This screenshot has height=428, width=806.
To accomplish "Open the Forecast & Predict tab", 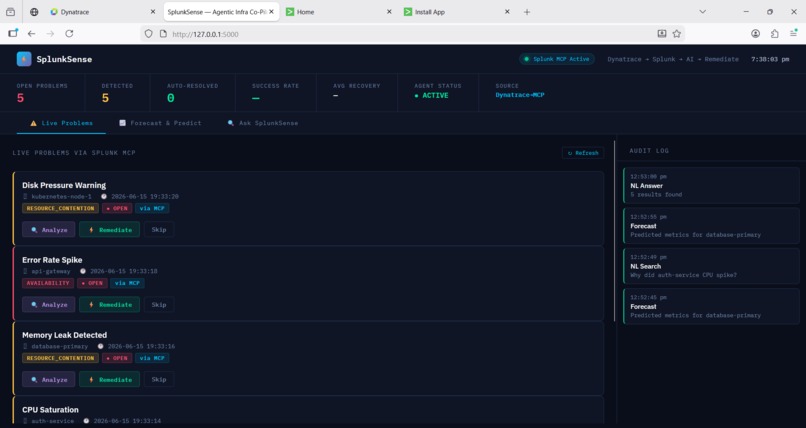I will (160, 123).
